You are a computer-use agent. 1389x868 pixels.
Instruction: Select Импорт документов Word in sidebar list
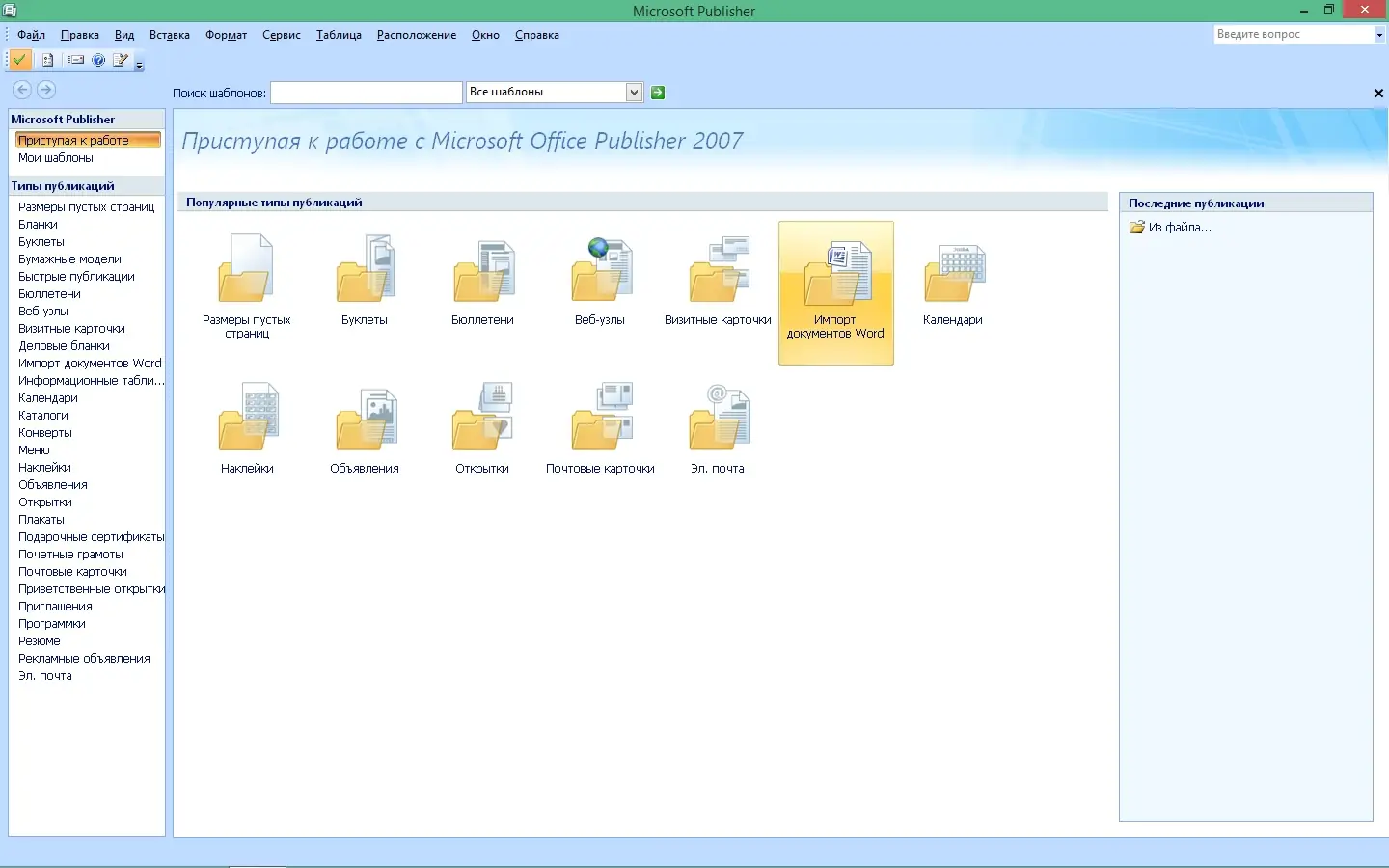click(x=91, y=364)
